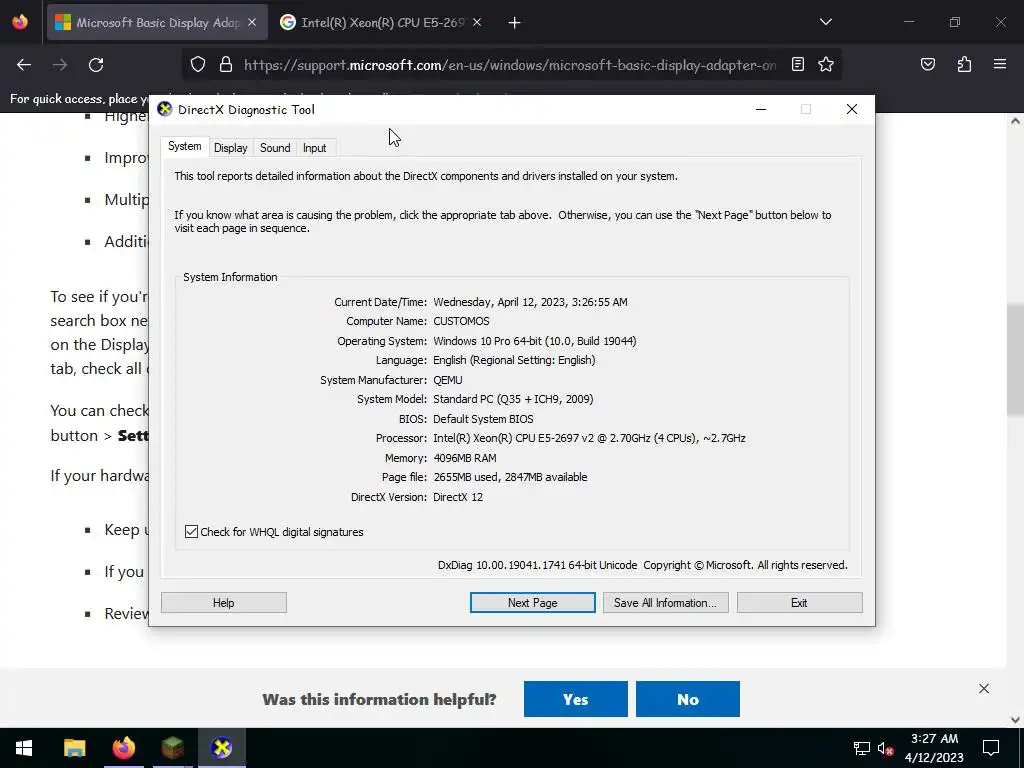This screenshot has width=1024, height=768.
Task: Open the Extensions puzzle icon
Action: [965, 64]
